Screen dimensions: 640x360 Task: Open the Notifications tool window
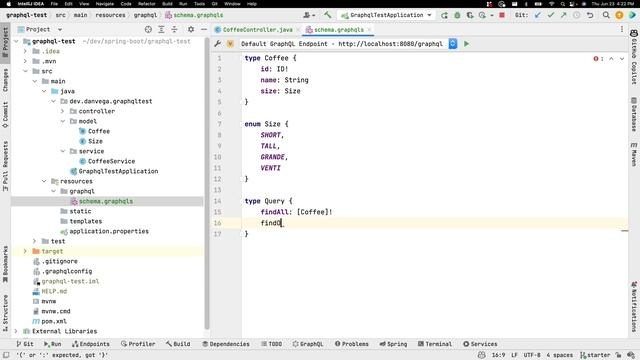634,306
